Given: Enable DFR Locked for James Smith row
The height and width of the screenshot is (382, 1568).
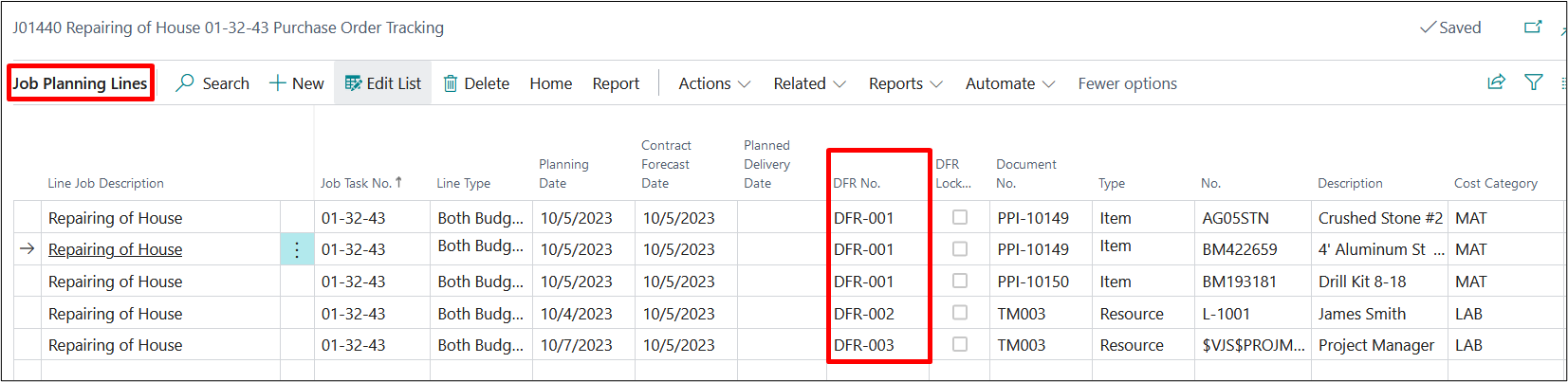Looking at the screenshot, I should tap(960, 313).
